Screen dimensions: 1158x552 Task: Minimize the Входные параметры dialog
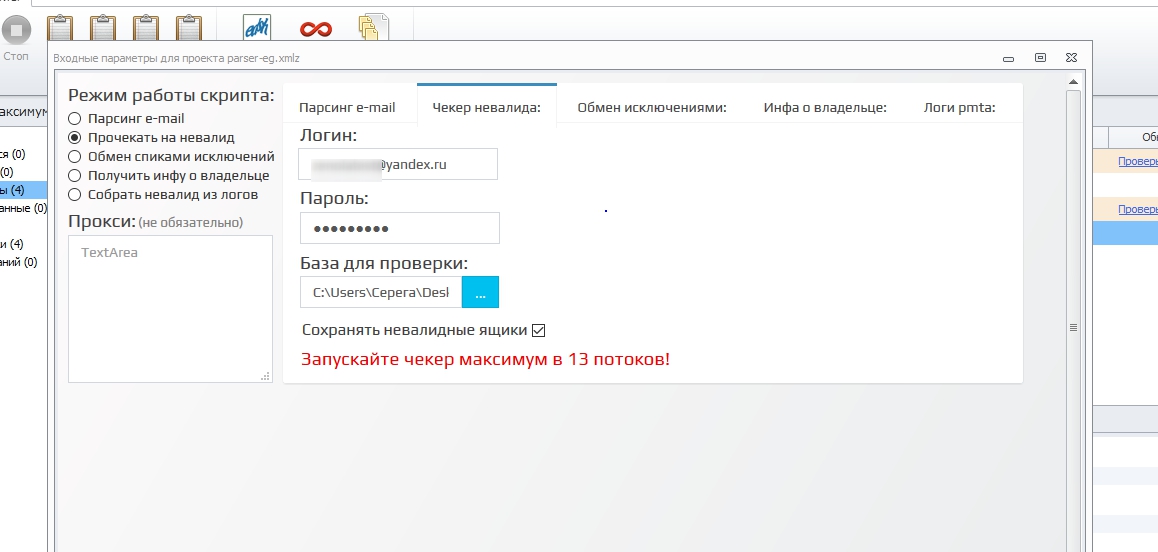[x=1007, y=58]
